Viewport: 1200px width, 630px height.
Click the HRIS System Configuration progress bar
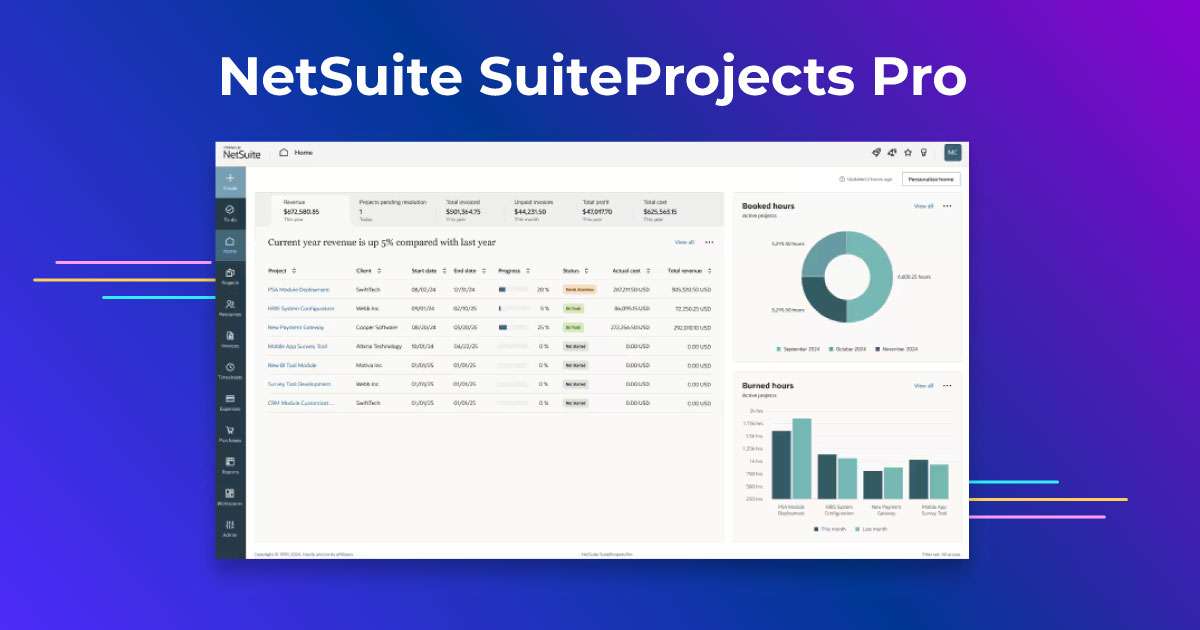[x=514, y=308]
